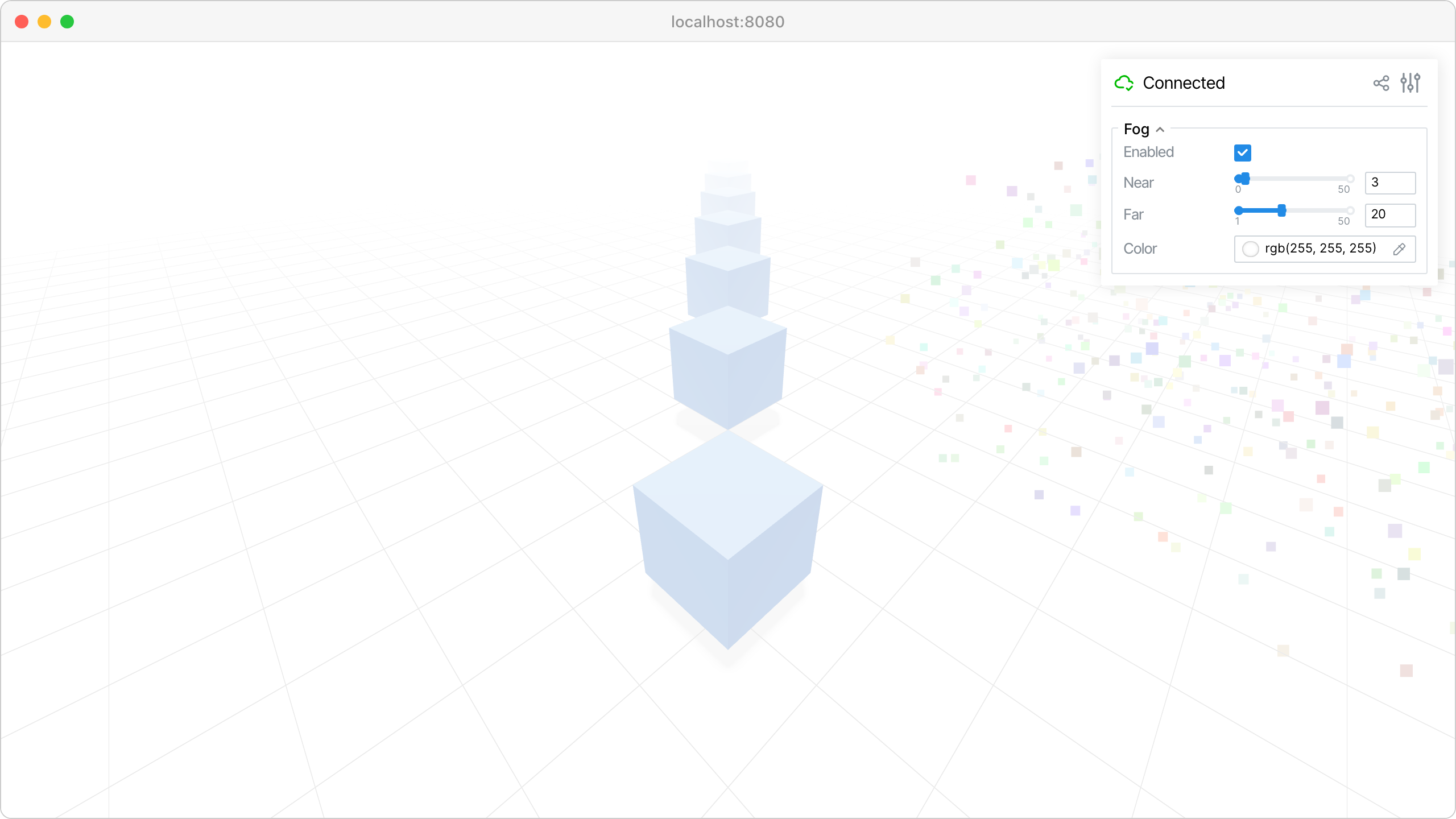
Task: Click the Far slider handle
Action: tap(1282, 210)
